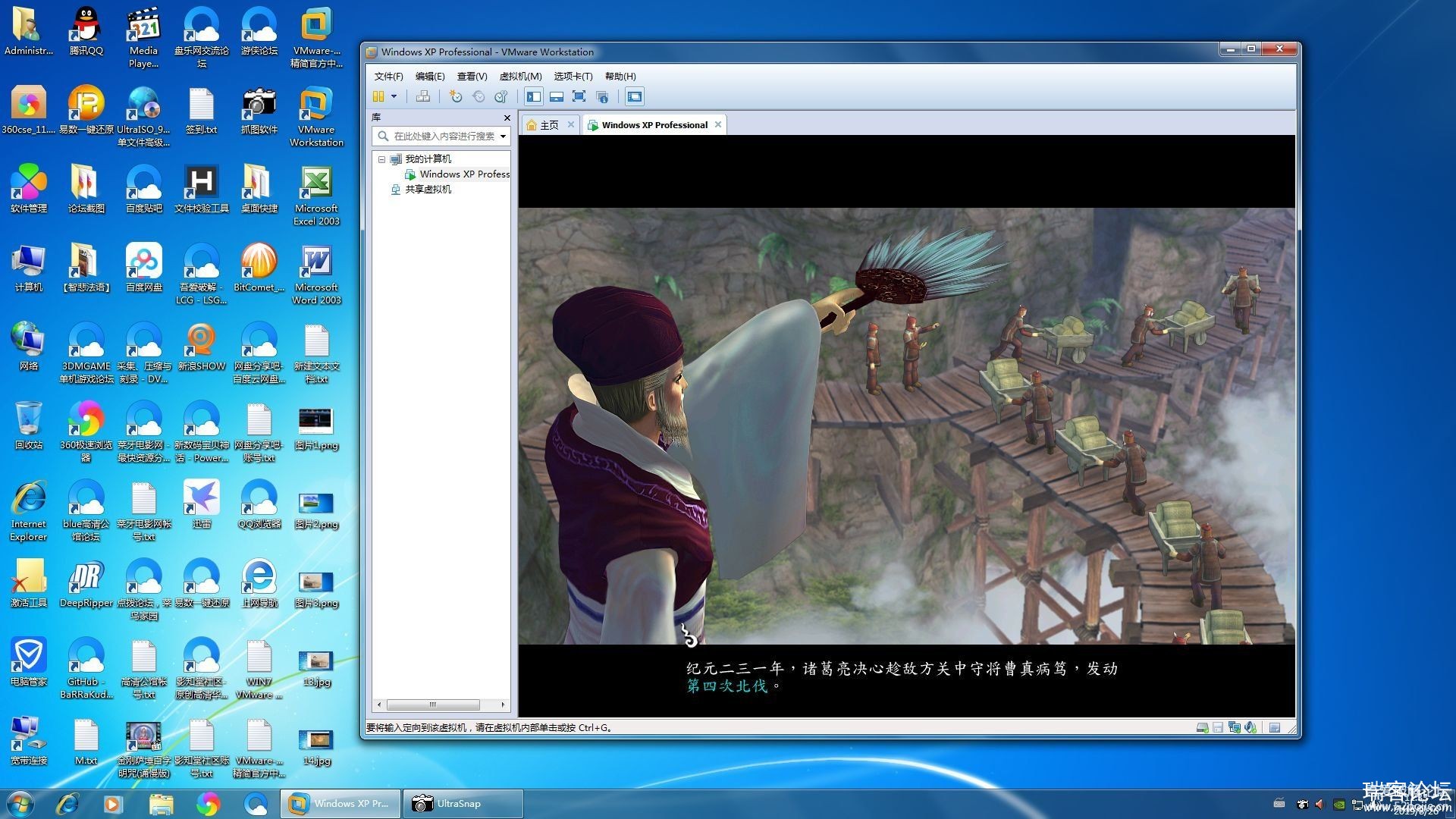
Task: Click the Unity mode toolbar icon
Action: coord(602,96)
